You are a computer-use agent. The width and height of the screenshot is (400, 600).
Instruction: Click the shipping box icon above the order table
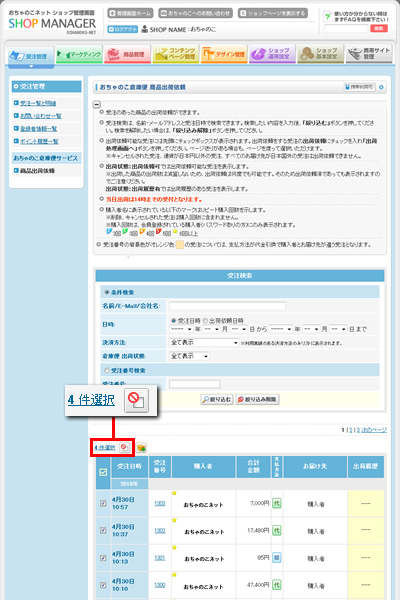coord(141,447)
